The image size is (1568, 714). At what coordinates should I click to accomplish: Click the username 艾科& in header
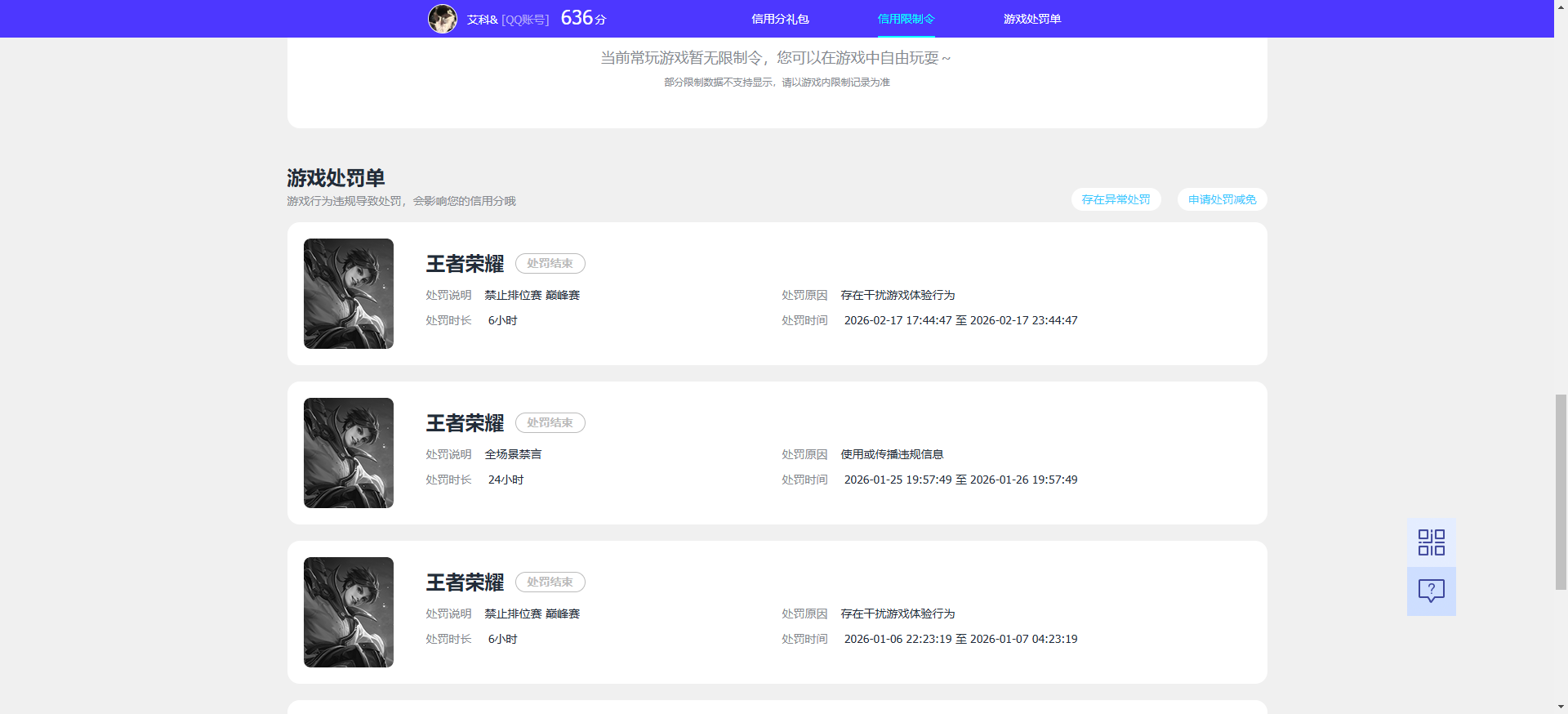pos(482,20)
